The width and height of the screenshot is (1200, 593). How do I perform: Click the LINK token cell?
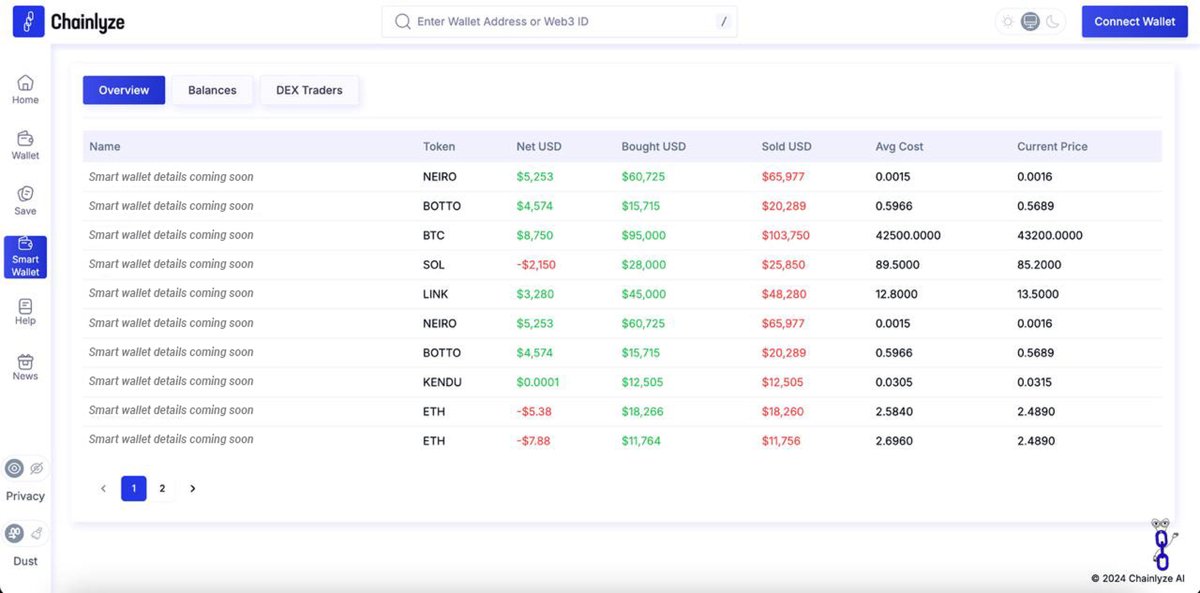click(x=436, y=294)
